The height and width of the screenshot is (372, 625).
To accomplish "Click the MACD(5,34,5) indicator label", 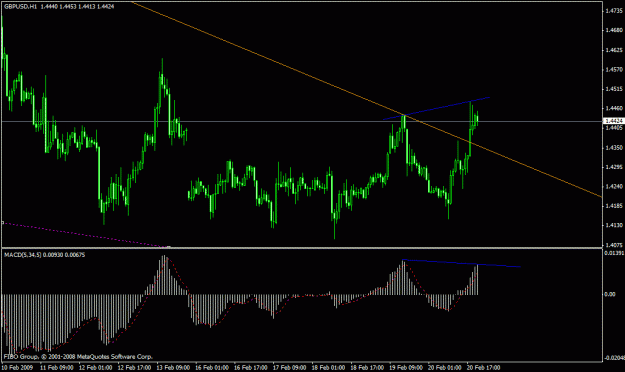I will tap(44, 255).
